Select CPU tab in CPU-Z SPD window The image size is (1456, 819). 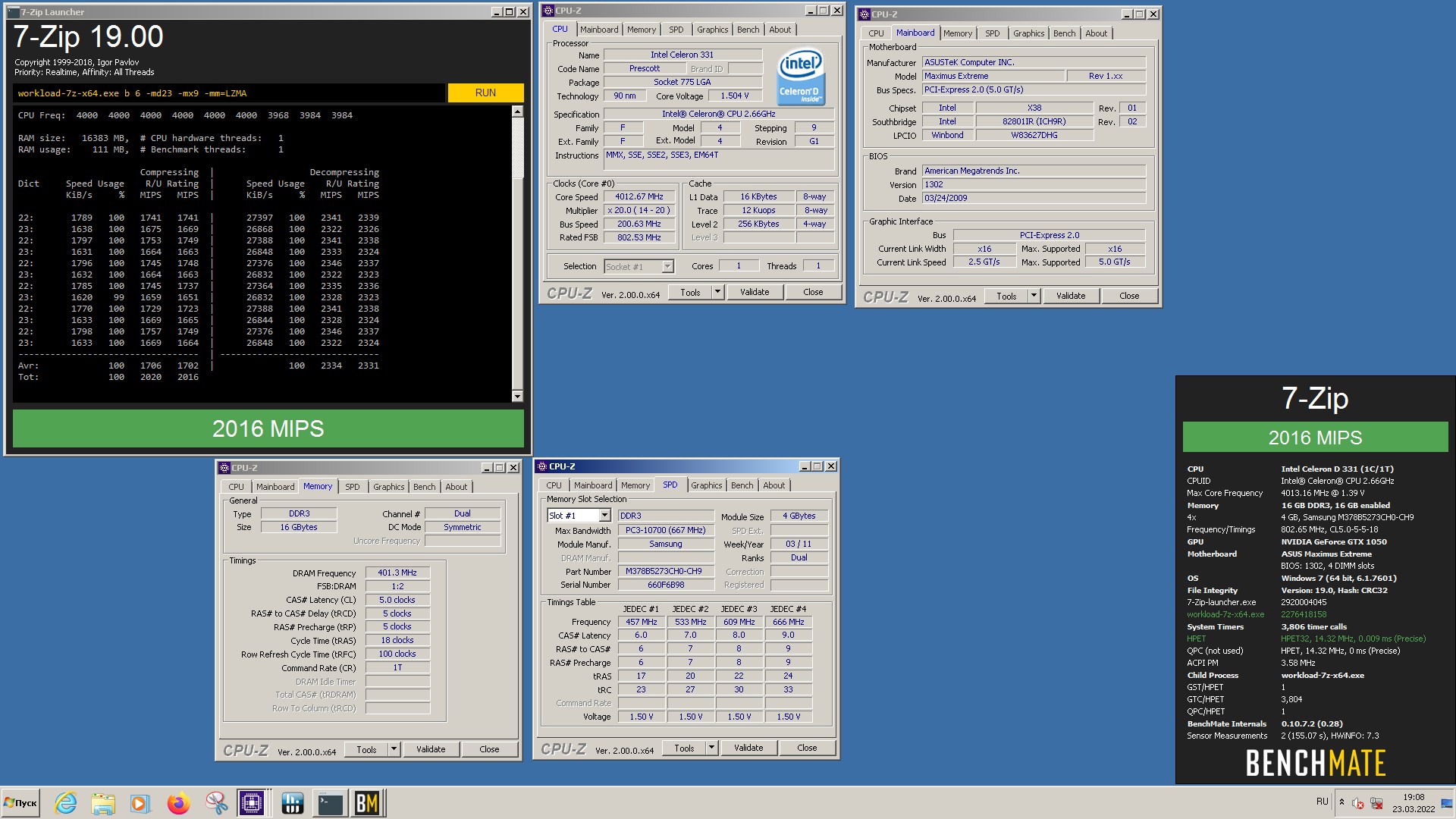tap(554, 485)
